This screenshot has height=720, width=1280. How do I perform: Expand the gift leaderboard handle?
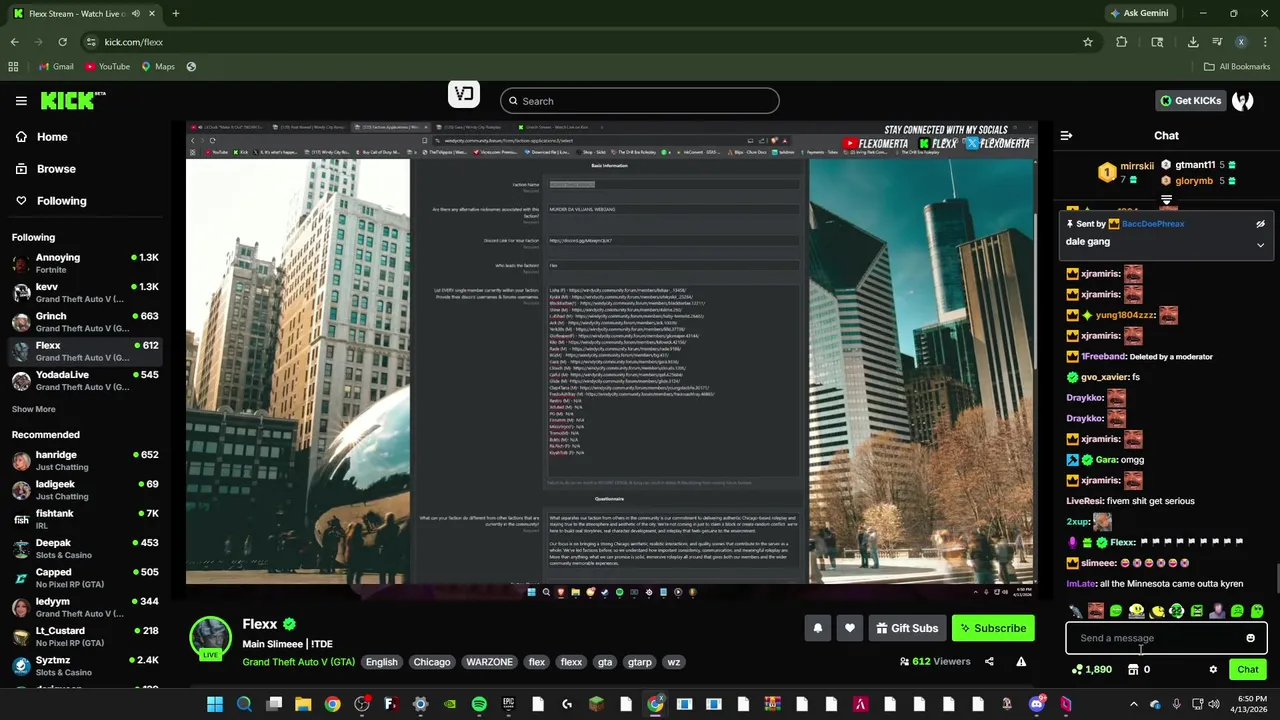[1166, 200]
